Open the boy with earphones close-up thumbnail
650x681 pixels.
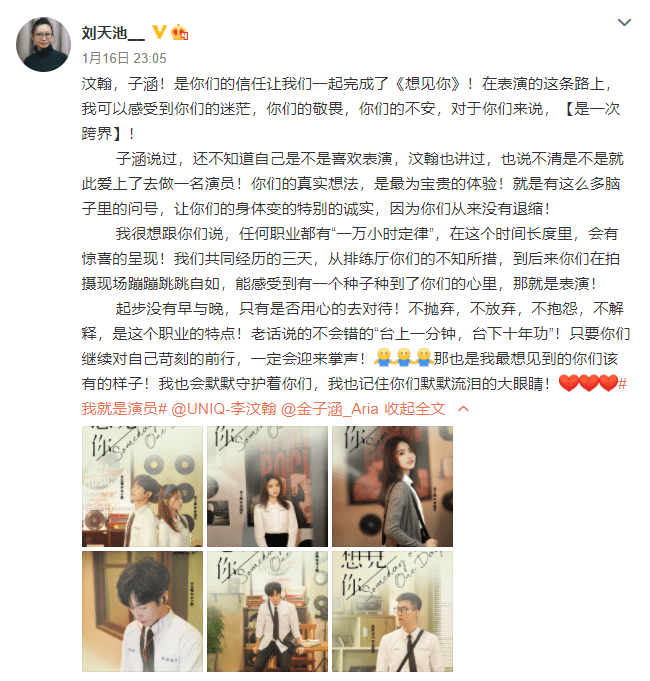tap(142, 612)
